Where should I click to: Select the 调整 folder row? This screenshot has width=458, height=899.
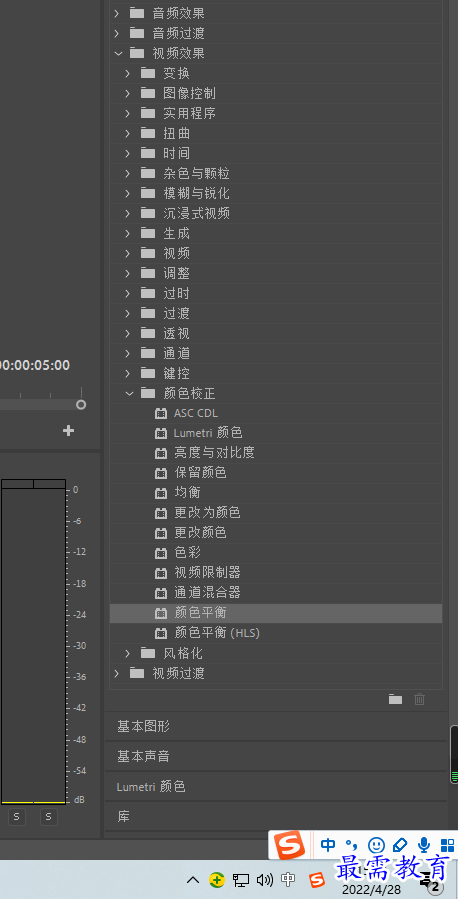276,273
